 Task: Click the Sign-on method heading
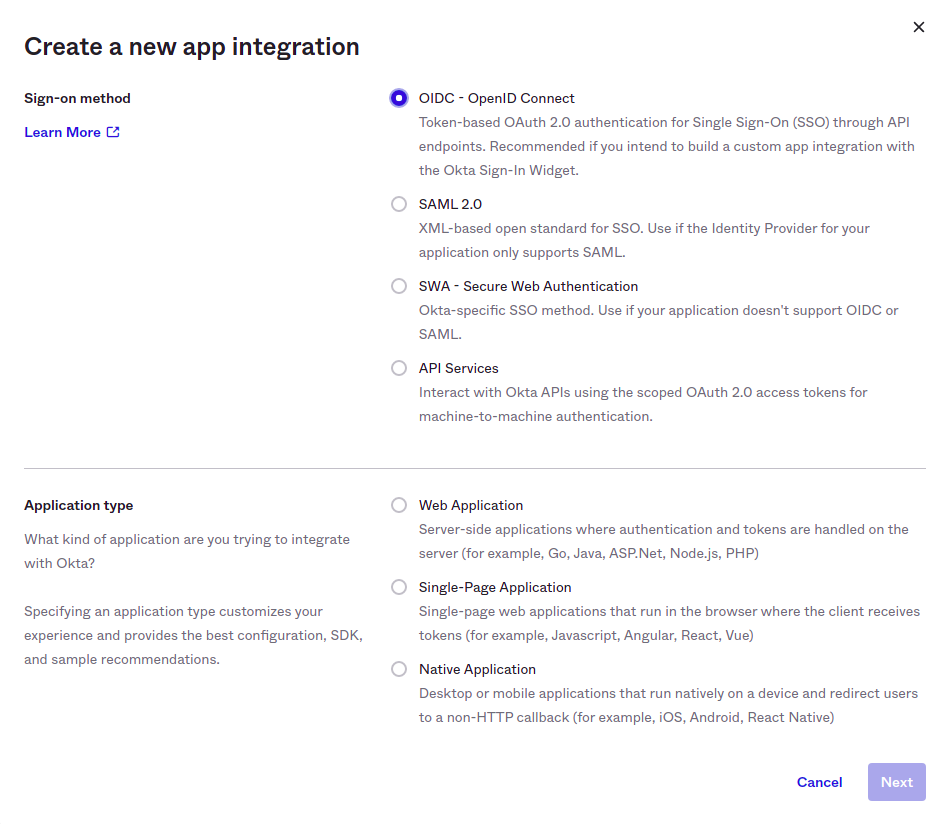tap(77, 98)
